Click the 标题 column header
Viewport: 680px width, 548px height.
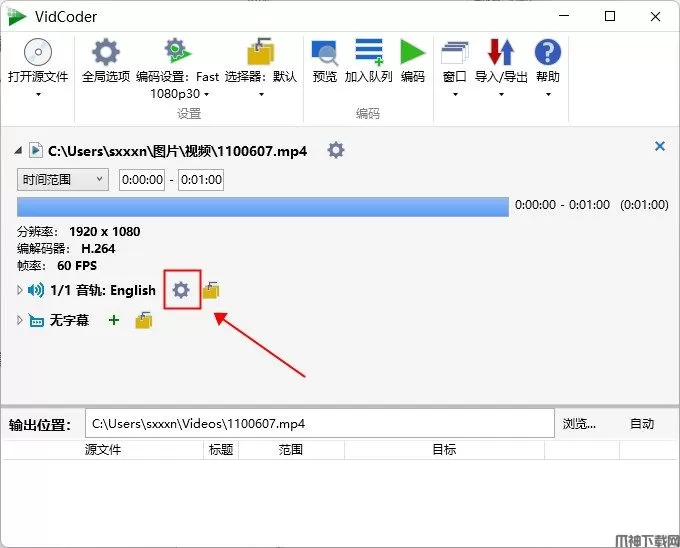[221, 450]
